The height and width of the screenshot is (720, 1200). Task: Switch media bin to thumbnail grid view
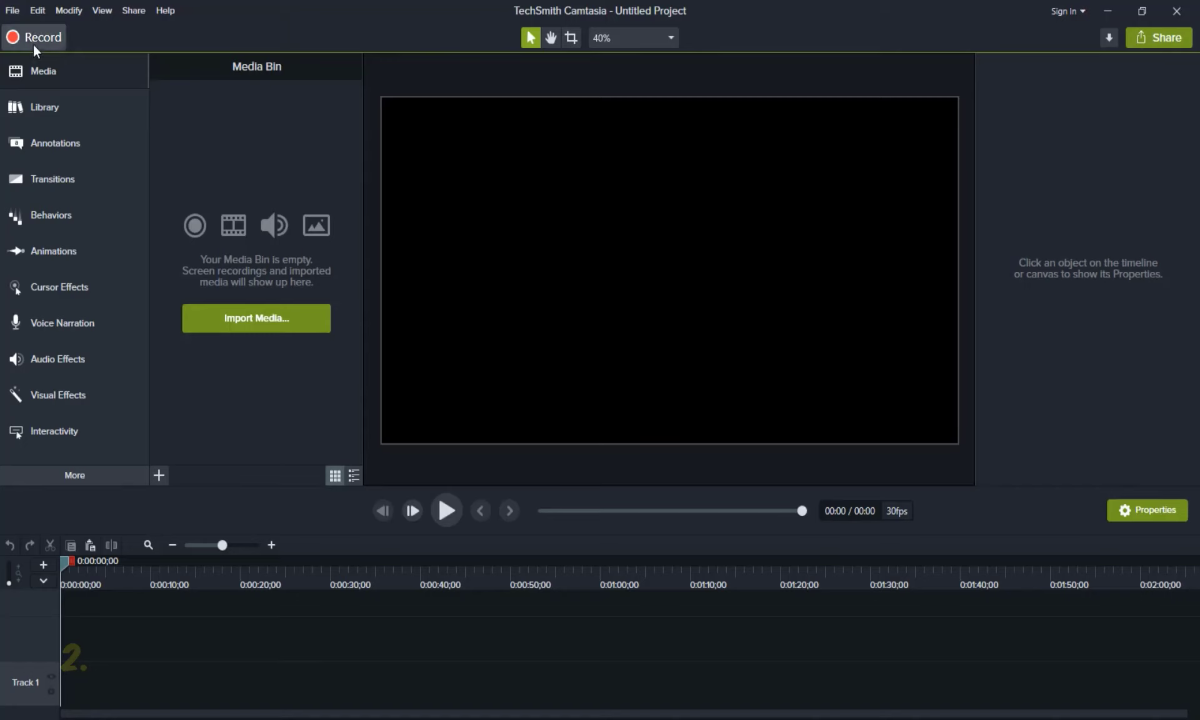[335, 476]
